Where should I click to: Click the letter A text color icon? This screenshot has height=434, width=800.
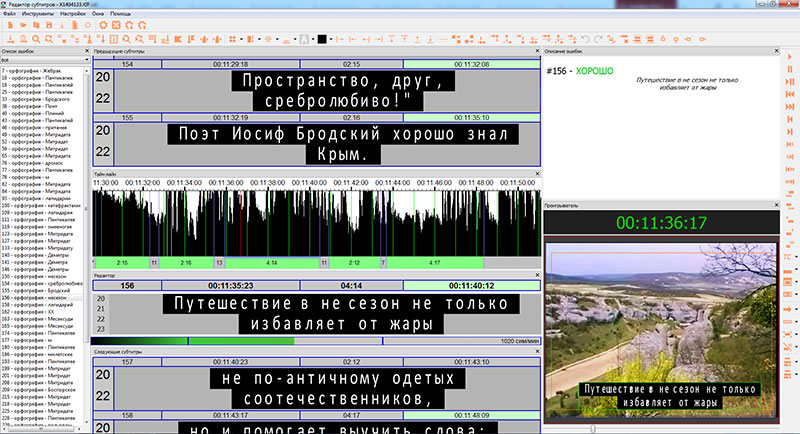pyautogui.click(x=304, y=39)
